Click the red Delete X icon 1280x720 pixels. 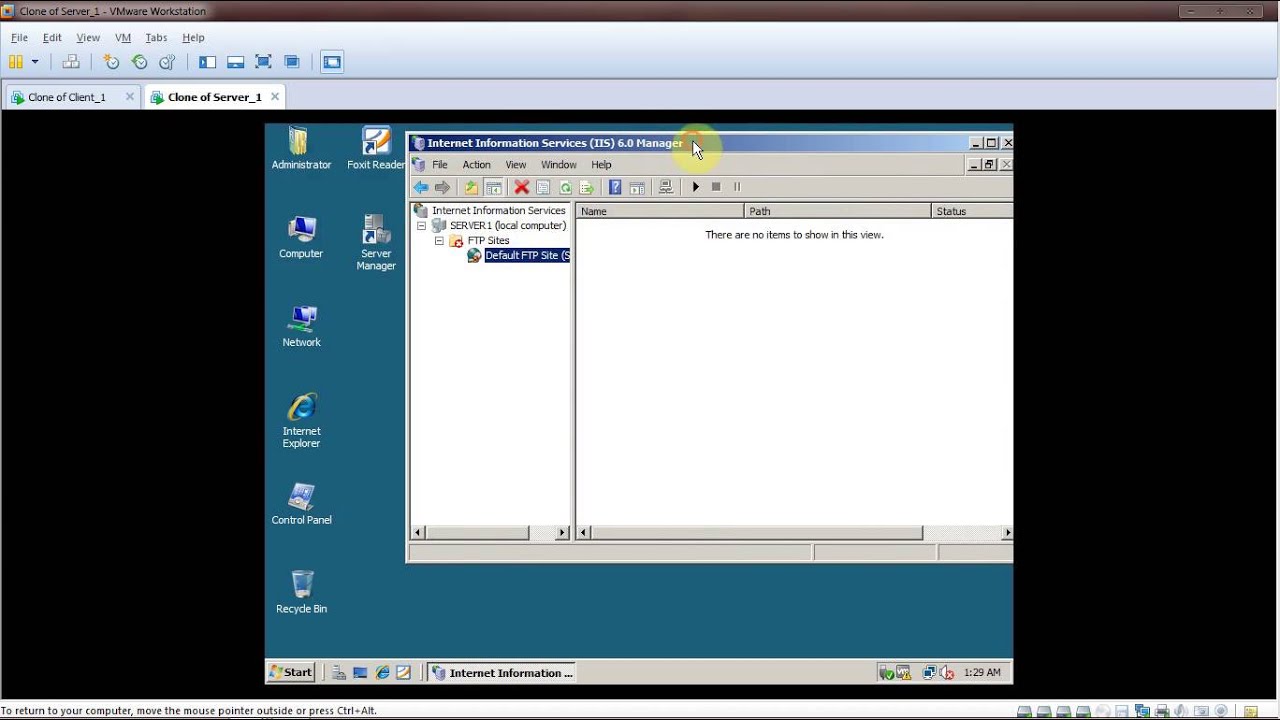(521, 187)
